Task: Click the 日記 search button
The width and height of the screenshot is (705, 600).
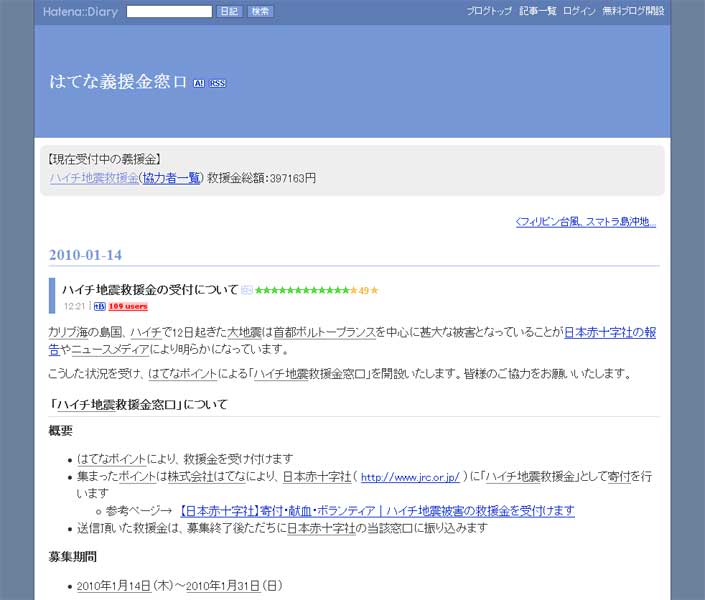Action: 229,12
